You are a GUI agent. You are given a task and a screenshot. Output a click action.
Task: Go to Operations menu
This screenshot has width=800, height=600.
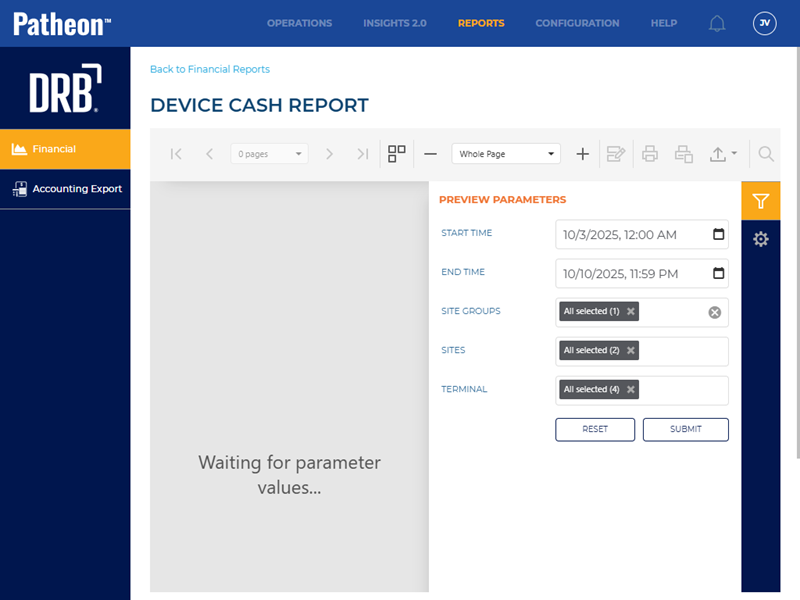coord(299,23)
